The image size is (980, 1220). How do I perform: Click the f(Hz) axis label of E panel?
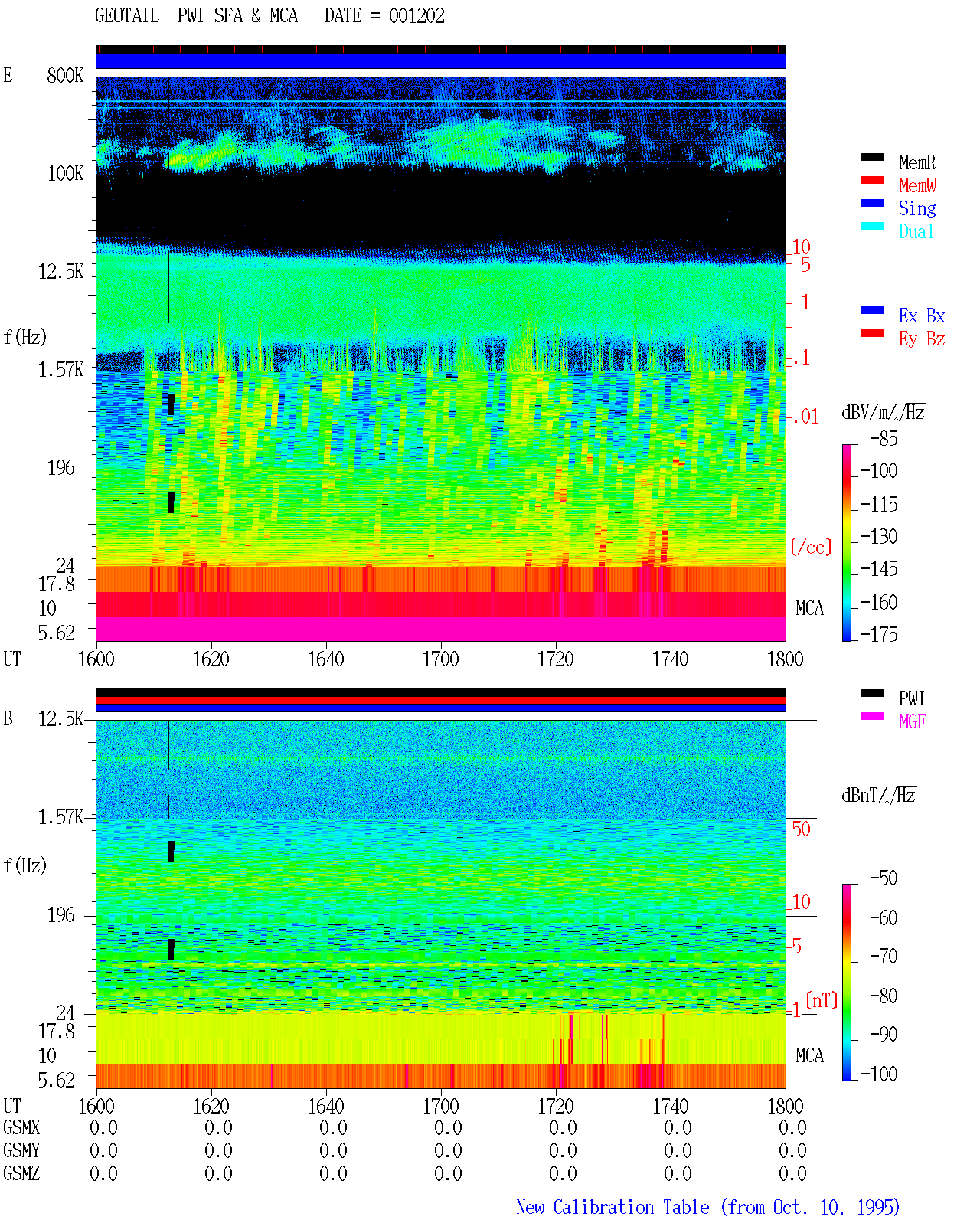click(x=25, y=337)
